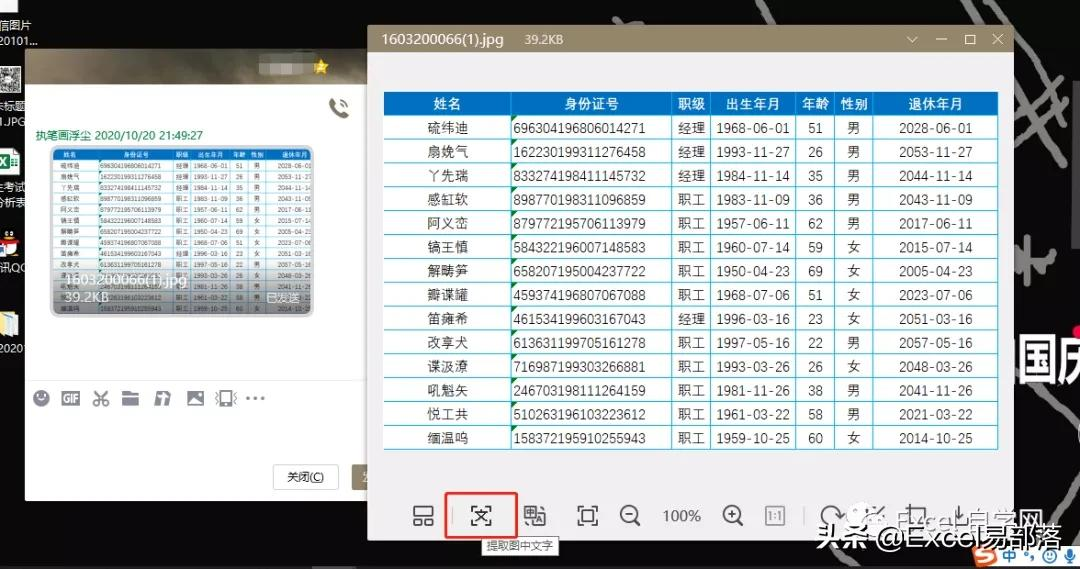Select ID cell 879772195706113979
This screenshot has height=569, width=1080.
click(x=591, y=223)
